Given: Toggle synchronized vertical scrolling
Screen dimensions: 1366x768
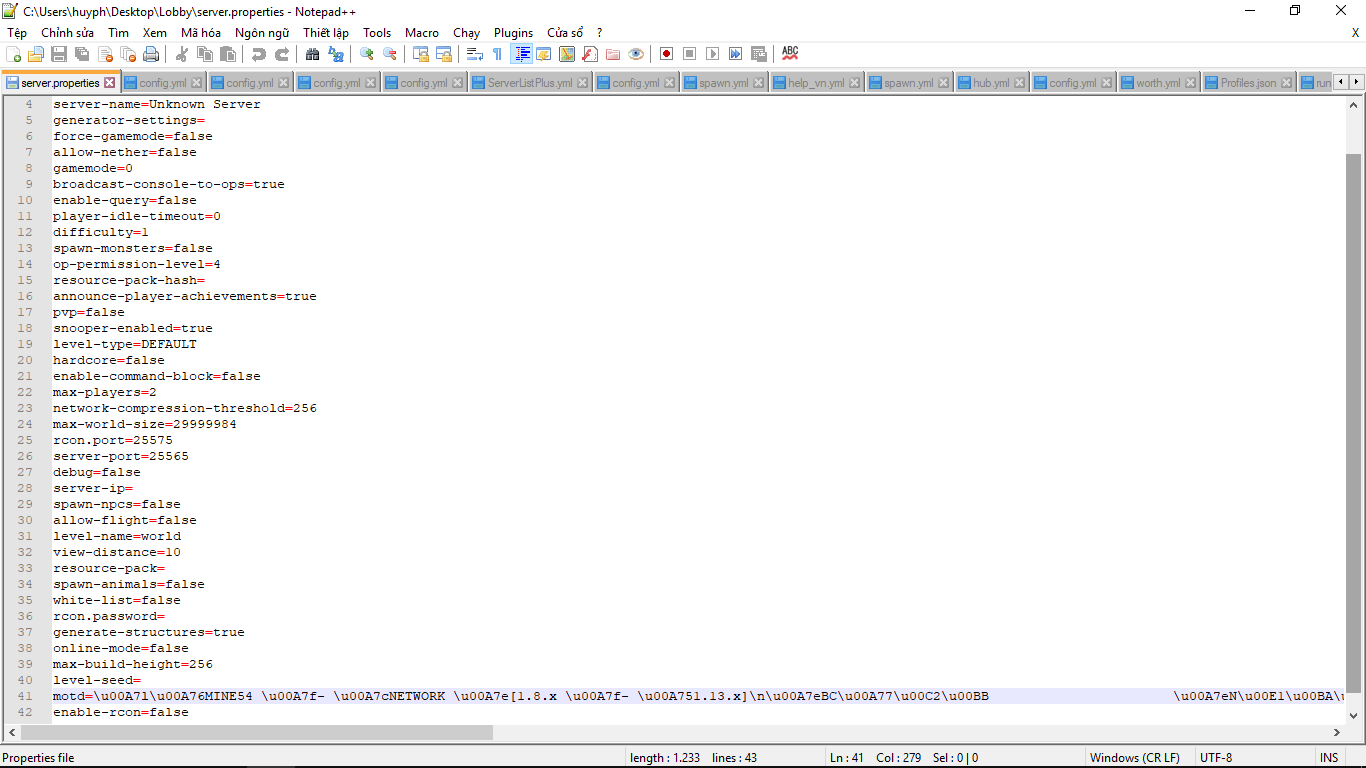Looking at the screenshot, I should [x=419, y=53].
